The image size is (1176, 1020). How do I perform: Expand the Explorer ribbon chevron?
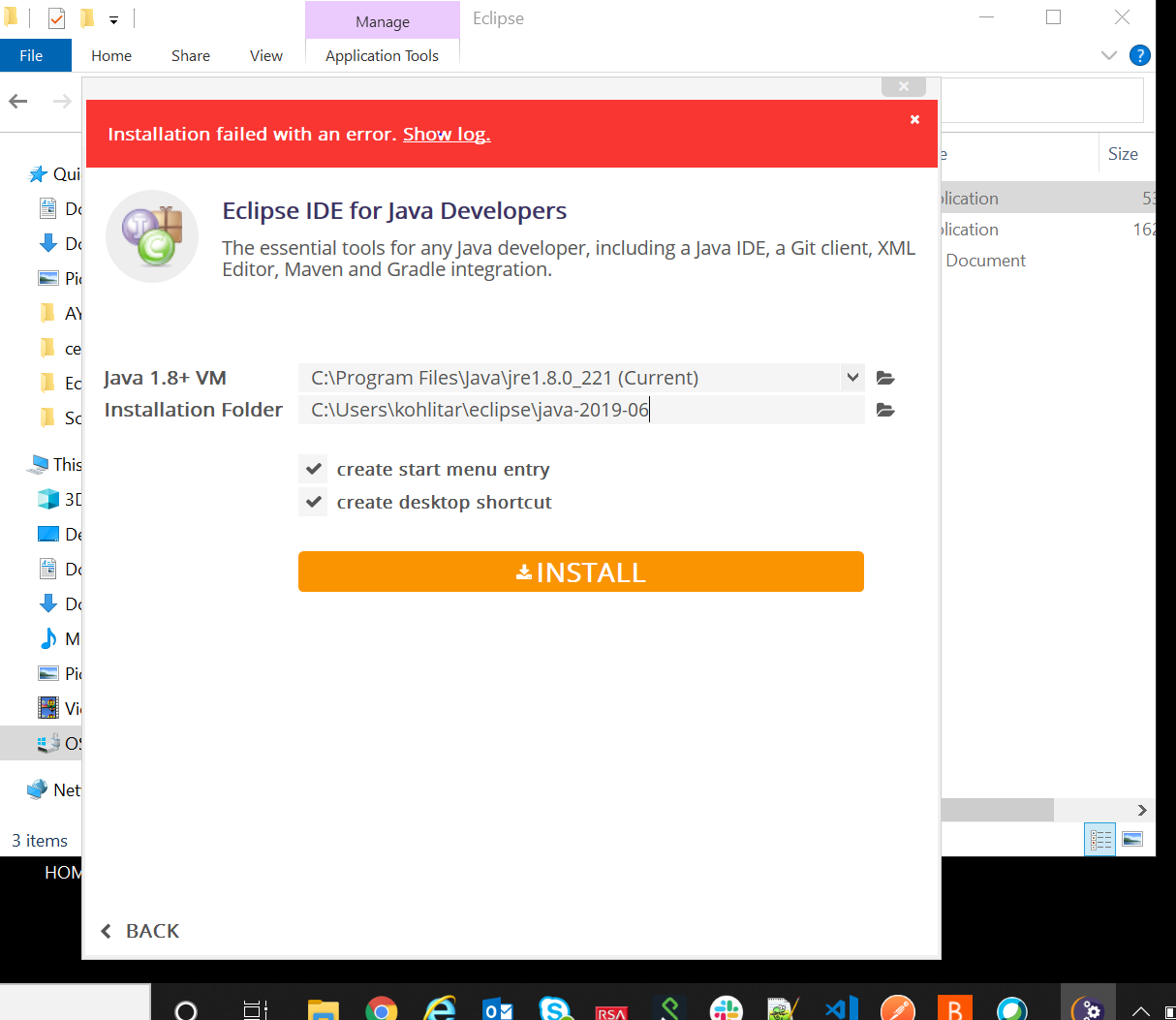(x=1109, y=55)
